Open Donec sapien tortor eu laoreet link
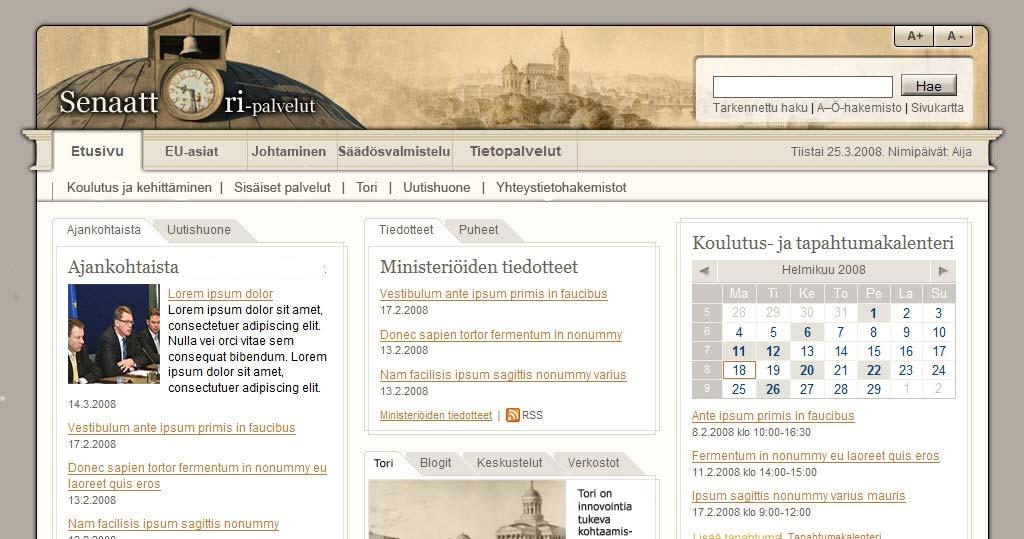1024x539 pixels. (x=197, y=476)
